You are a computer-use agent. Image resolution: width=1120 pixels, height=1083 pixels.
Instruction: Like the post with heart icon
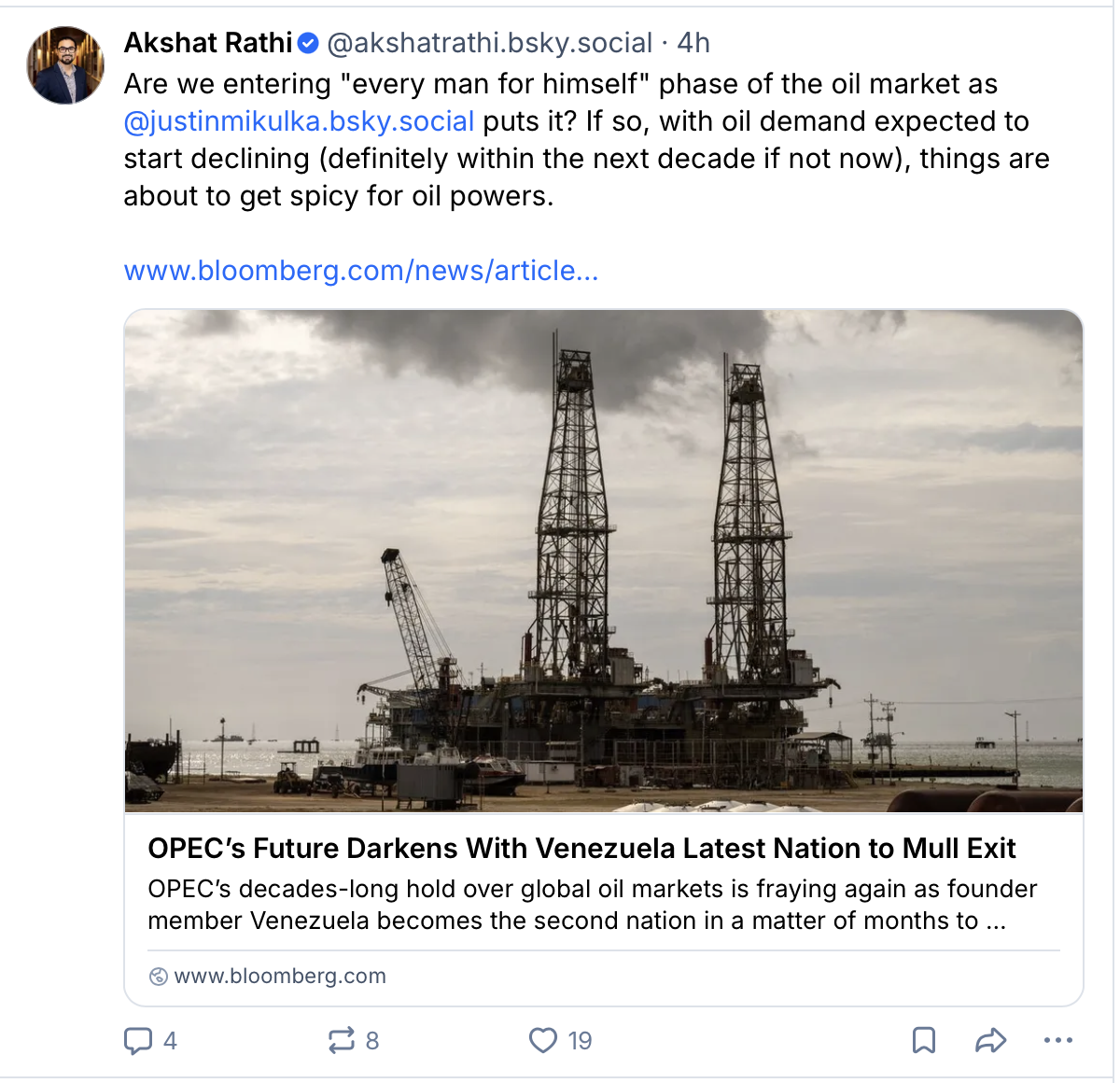point(543,1040)
